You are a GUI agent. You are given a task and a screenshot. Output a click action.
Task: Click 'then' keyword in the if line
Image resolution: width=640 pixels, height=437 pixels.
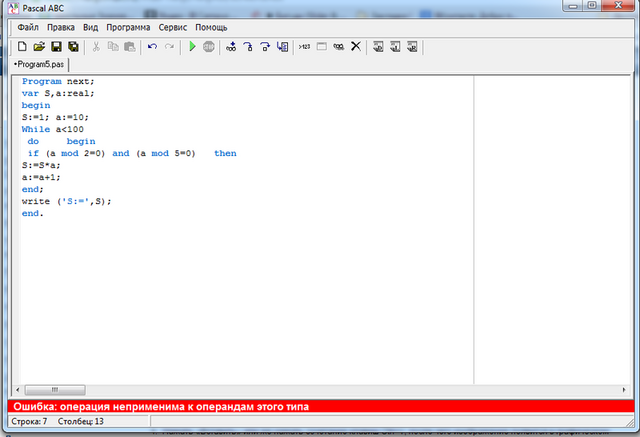pos(225,153)
